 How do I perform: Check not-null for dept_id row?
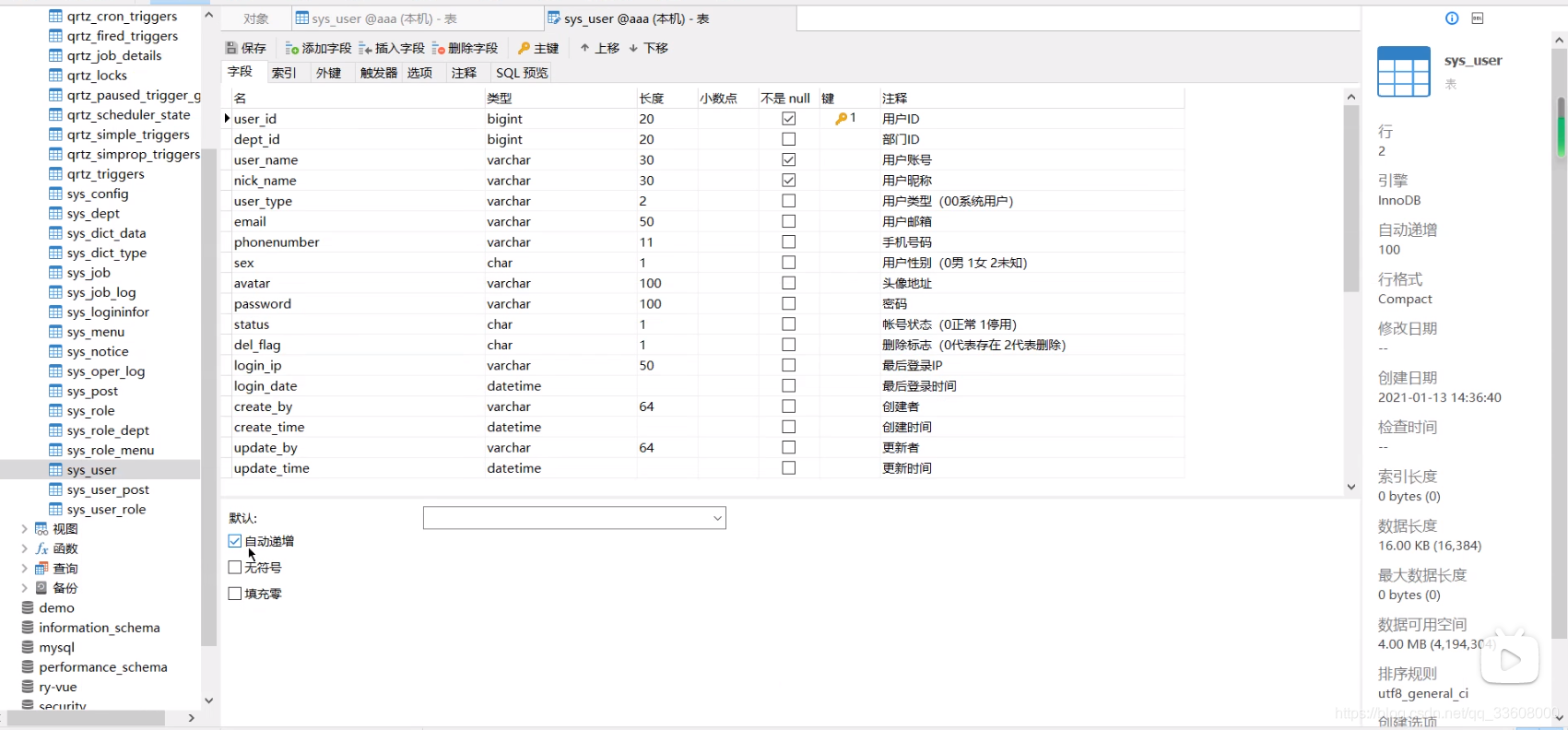788,139
